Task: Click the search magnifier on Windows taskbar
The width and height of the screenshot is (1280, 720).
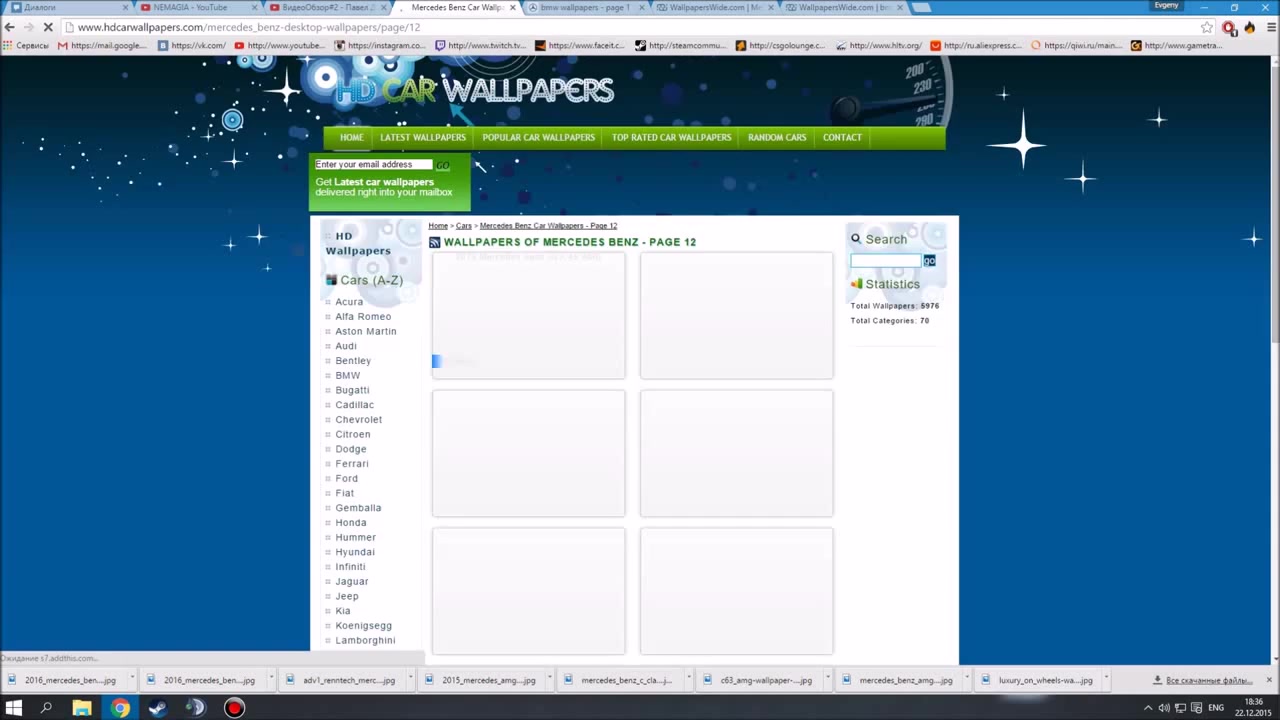Action: pos(46,708)
